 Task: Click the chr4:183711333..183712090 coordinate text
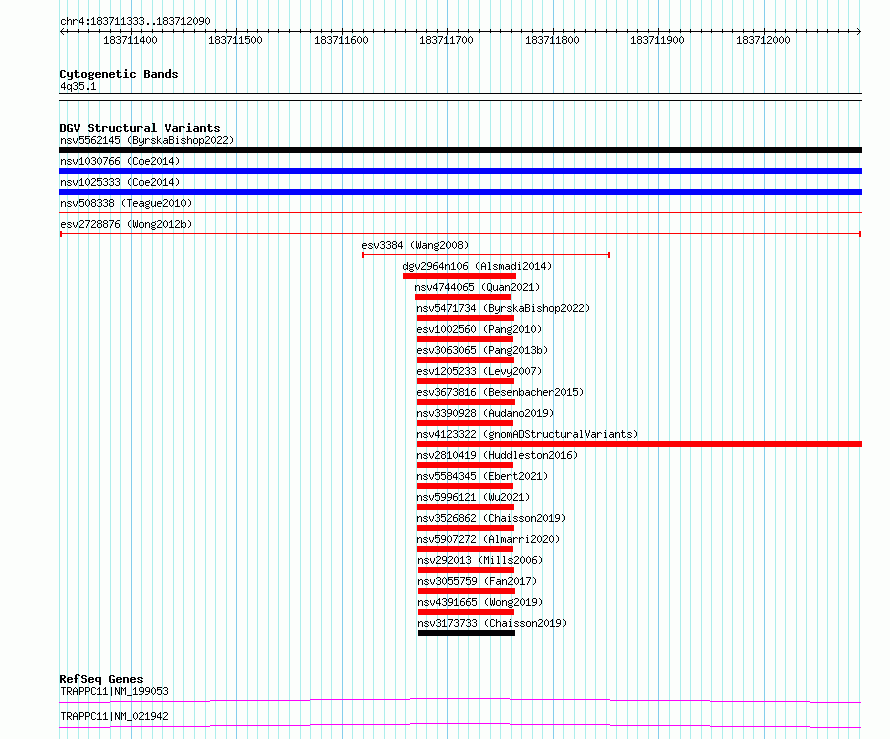coord(135,22)
